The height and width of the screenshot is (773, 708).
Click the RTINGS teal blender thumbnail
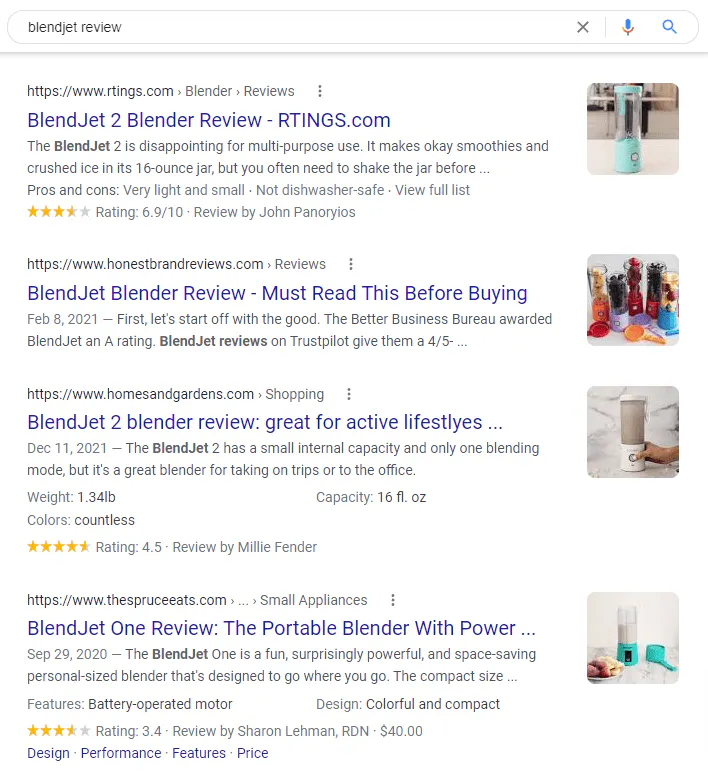632,129
